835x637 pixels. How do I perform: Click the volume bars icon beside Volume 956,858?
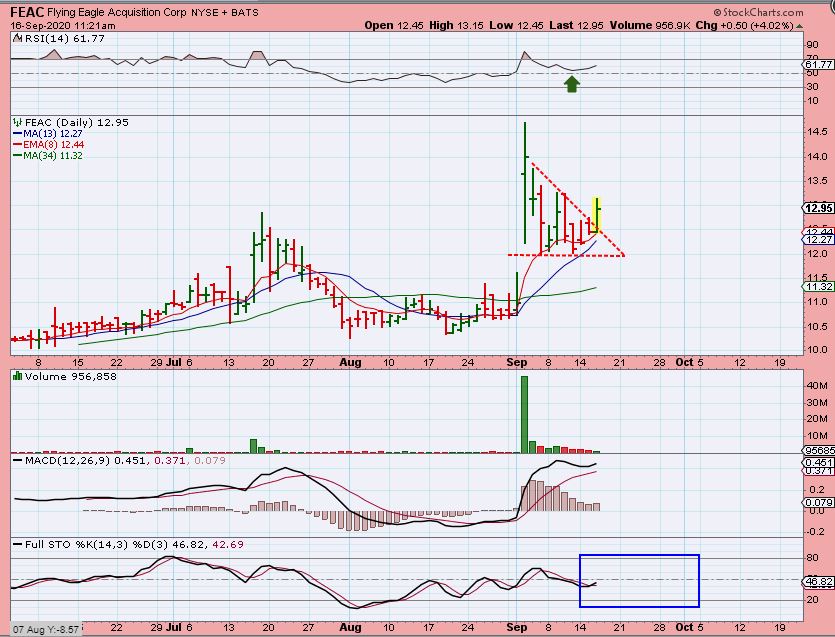pos(18,377)
